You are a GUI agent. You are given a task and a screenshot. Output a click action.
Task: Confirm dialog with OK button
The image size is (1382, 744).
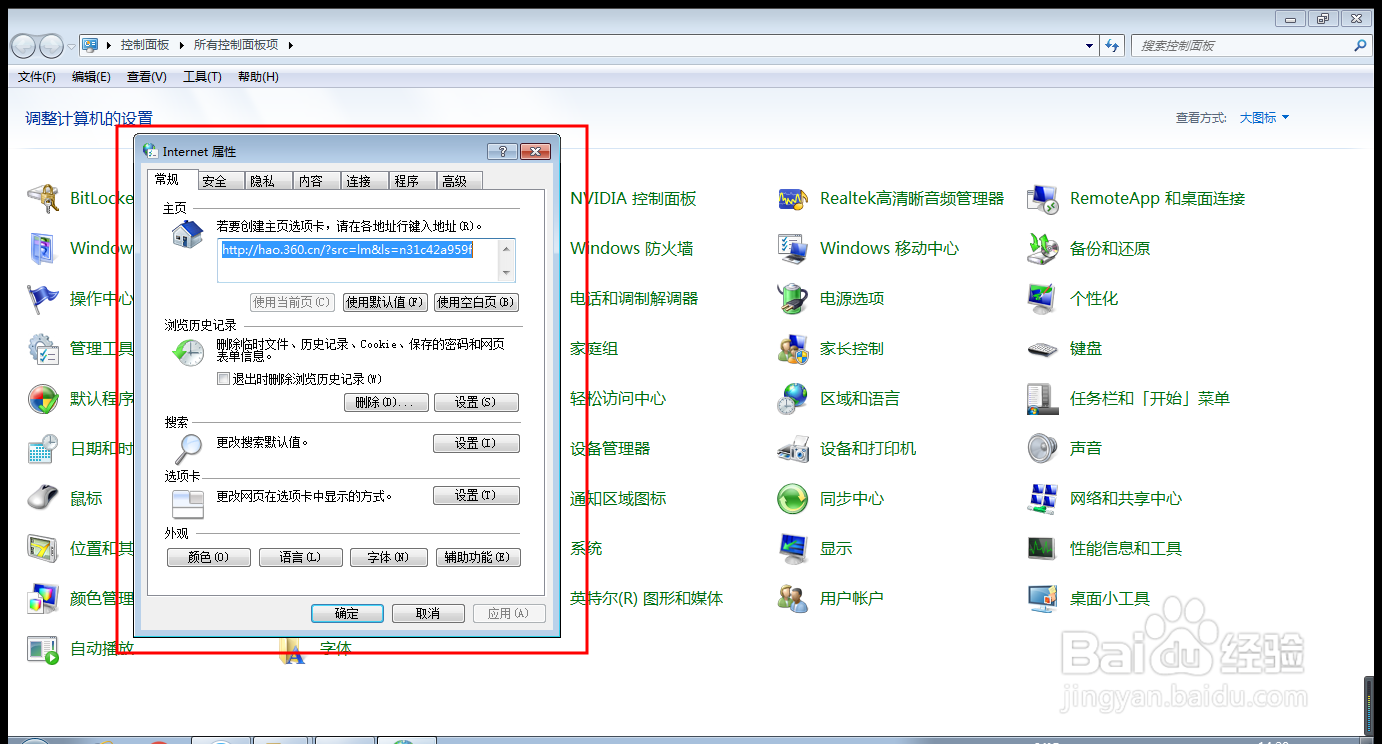(x=347, y=613)
